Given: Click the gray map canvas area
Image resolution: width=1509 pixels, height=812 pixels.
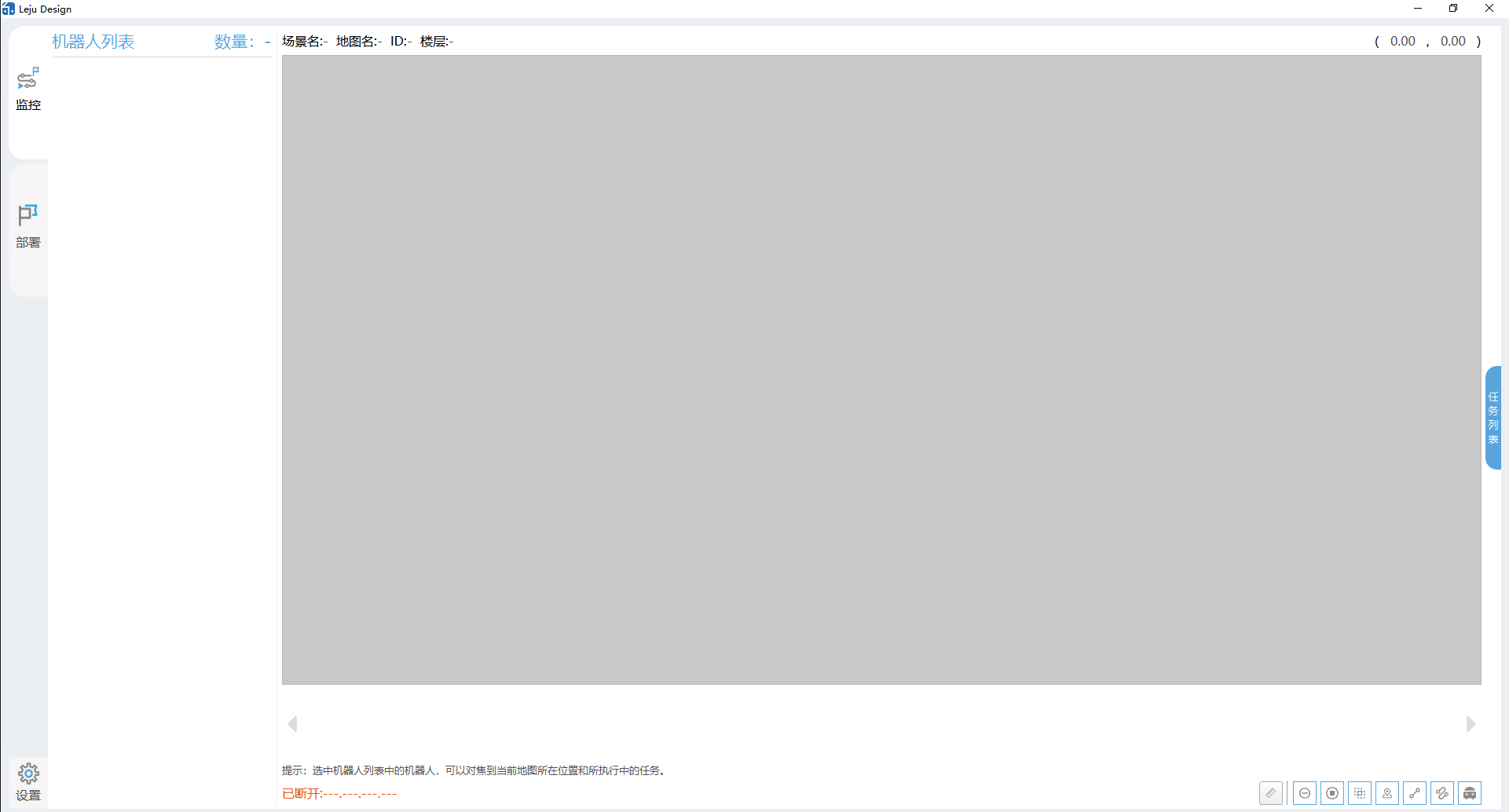Looking at the screenshot, I should click(x=881, y=369).
